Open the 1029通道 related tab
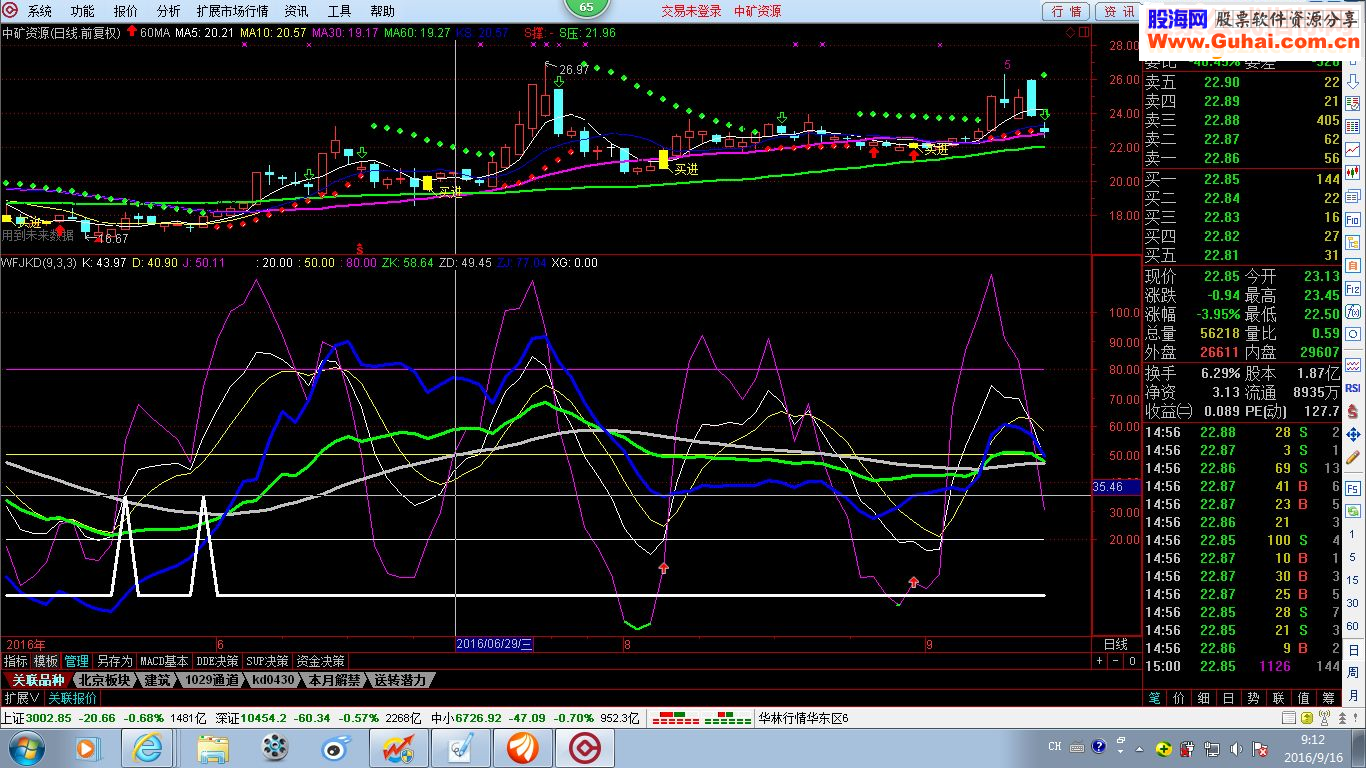The image size is (1366, 768). 212,680
